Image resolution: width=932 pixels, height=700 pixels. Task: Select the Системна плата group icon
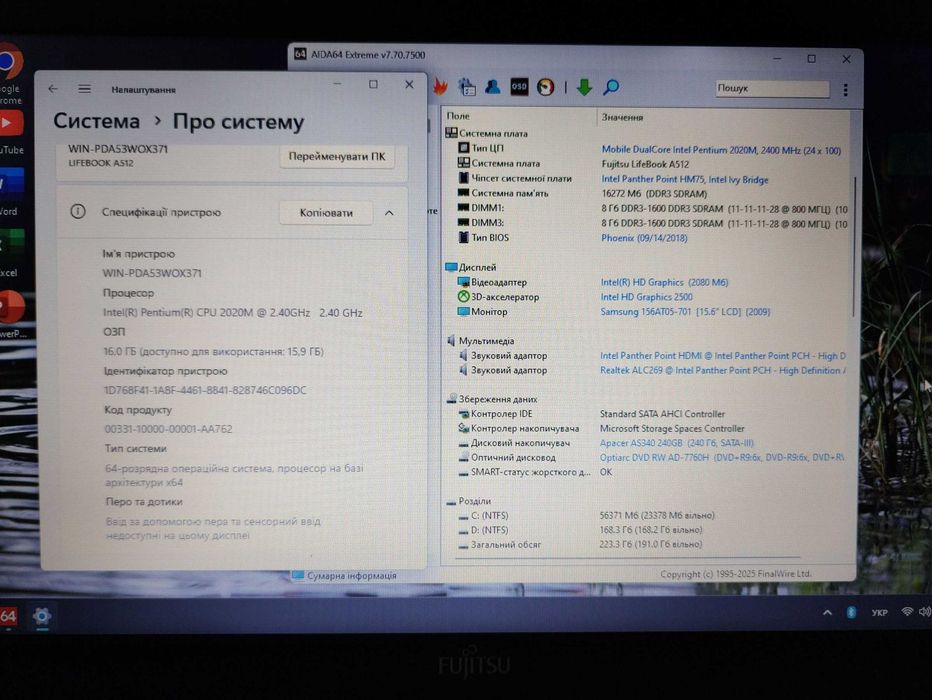click(x=451, y=133)
